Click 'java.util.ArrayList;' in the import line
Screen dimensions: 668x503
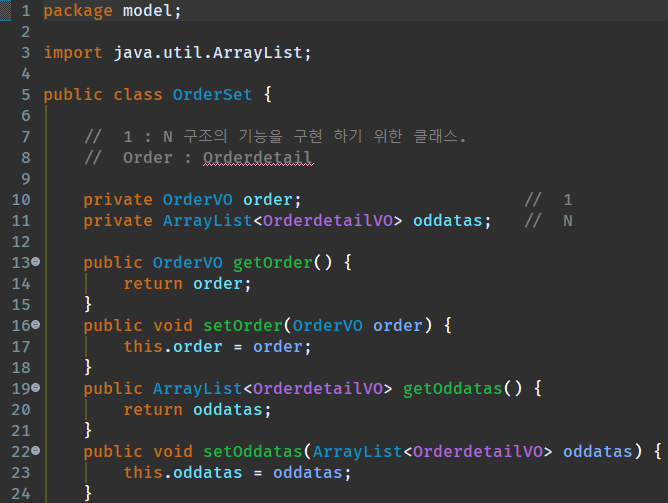click(x=213, y=52)
